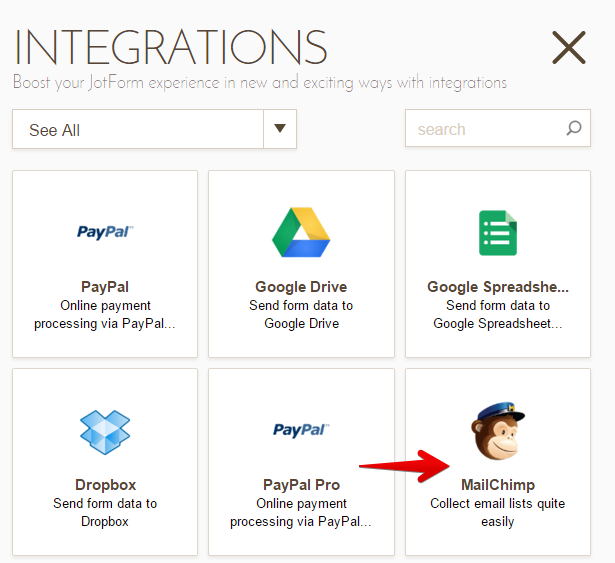Select the MailChimp title label

tap(497, 485)
